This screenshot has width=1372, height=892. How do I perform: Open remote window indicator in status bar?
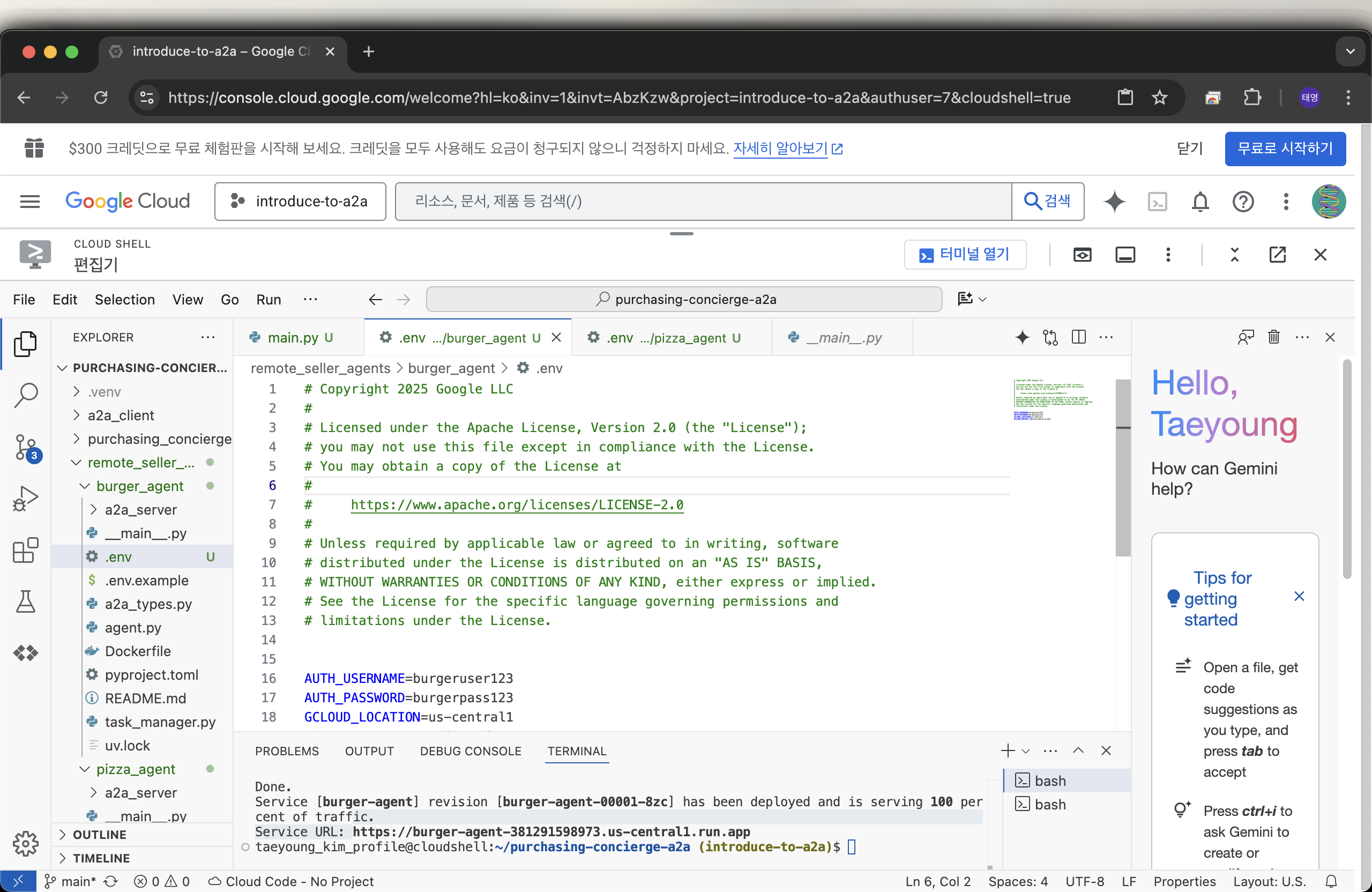[18, 881]
